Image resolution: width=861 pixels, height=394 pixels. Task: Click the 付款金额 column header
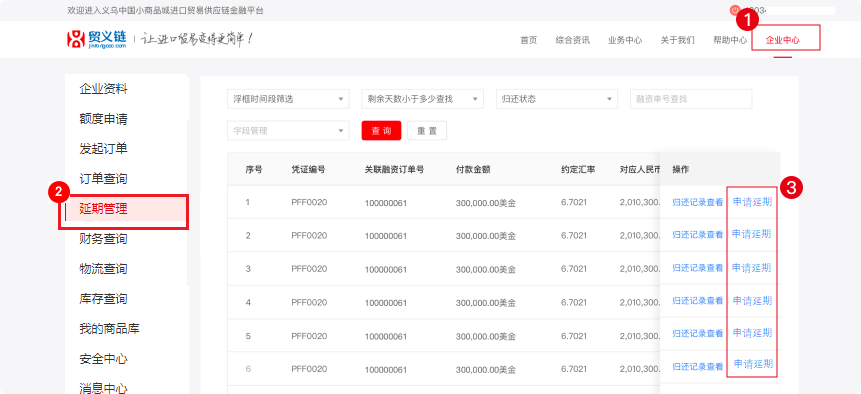click(x=473, y=170)
